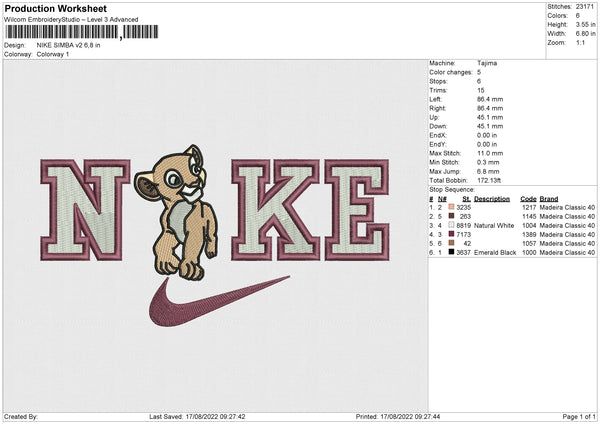Click the 'N#' column header
The width and height of the screenshot is (600, 424).
coord(442,199)
